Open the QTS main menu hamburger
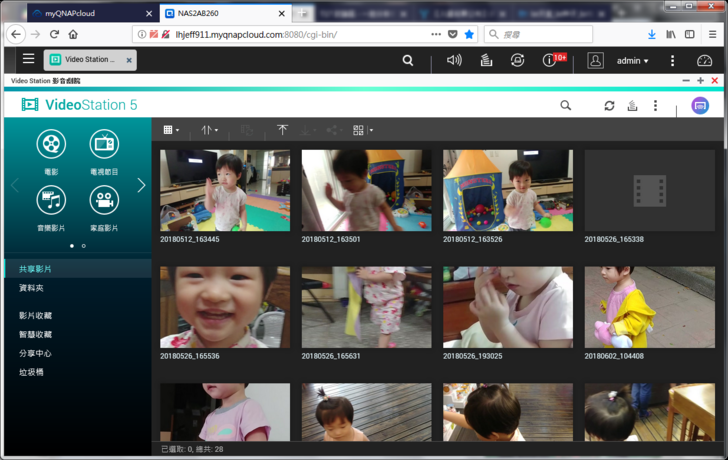The image size is (728, 460). [x=29, y=59]
